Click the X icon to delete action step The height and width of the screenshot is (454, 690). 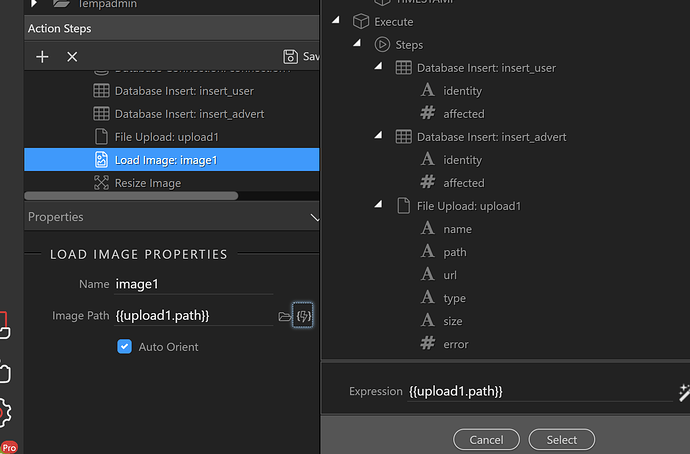pyautogui.click(x=72, y=57)
